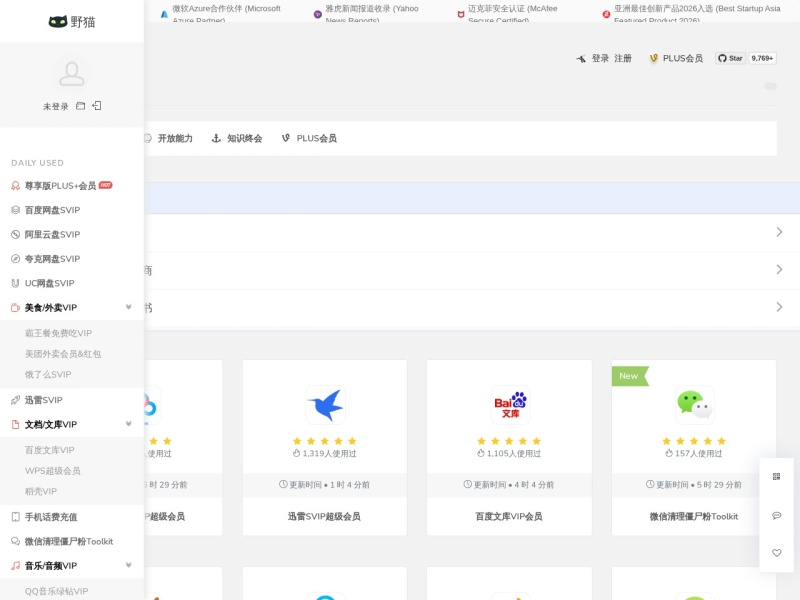The width and height of the screenshot is (800, 600).
Task: Click the 音乐/音频VIP music note icon
Action: pyautogui.click(x=15, y=566)
